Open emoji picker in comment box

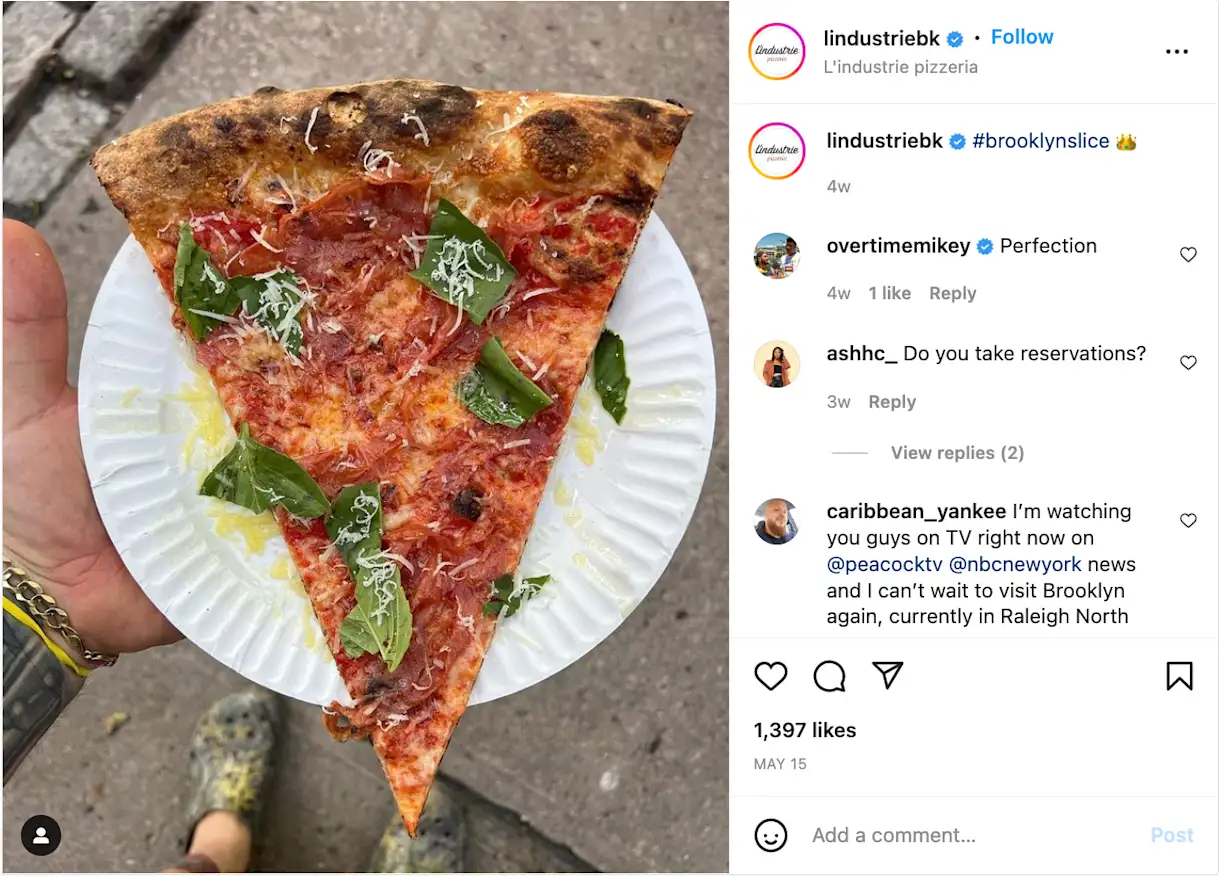pyautogui.click(x=770, y=835)
